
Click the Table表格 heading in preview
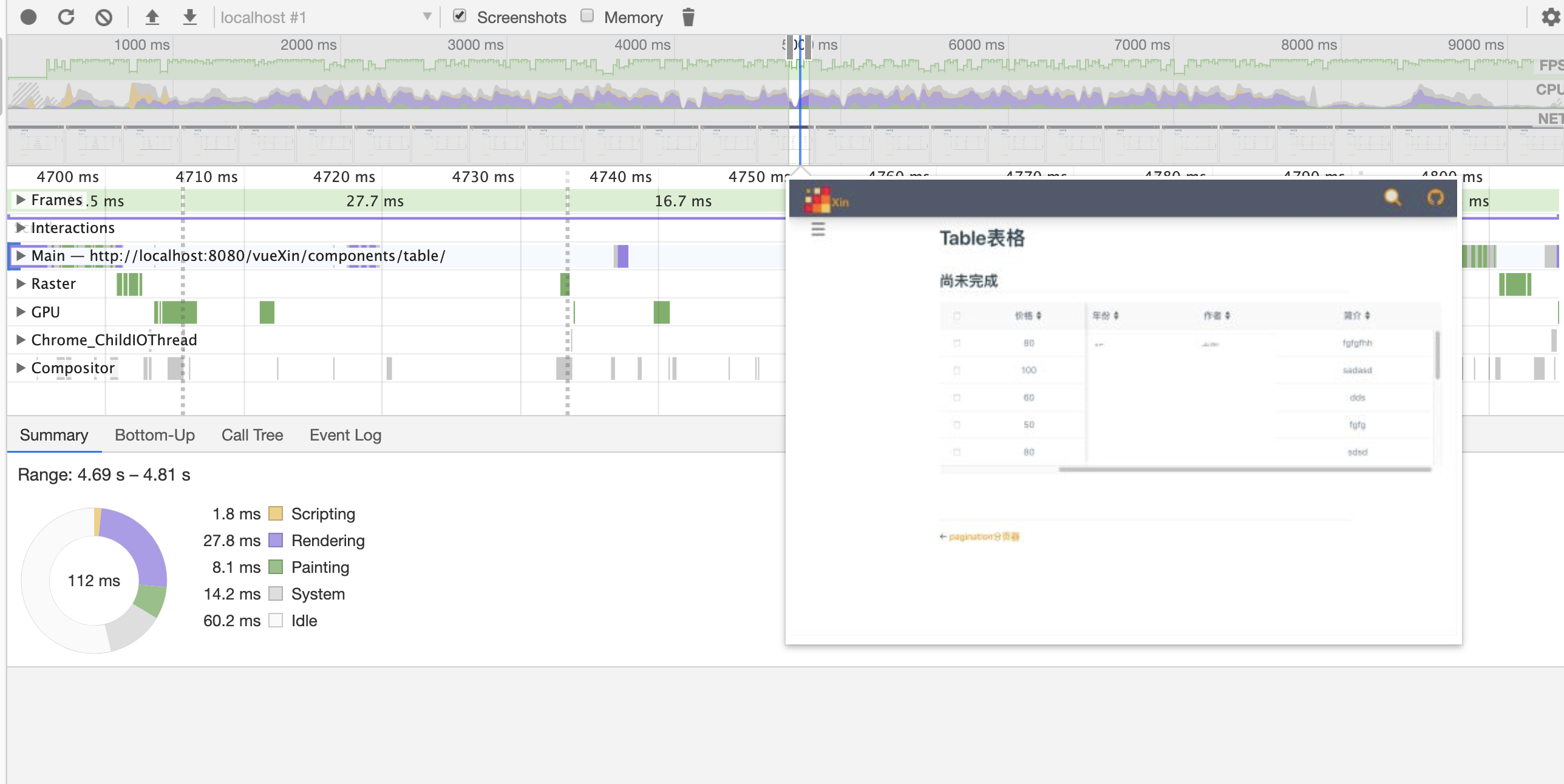point(982,238)
